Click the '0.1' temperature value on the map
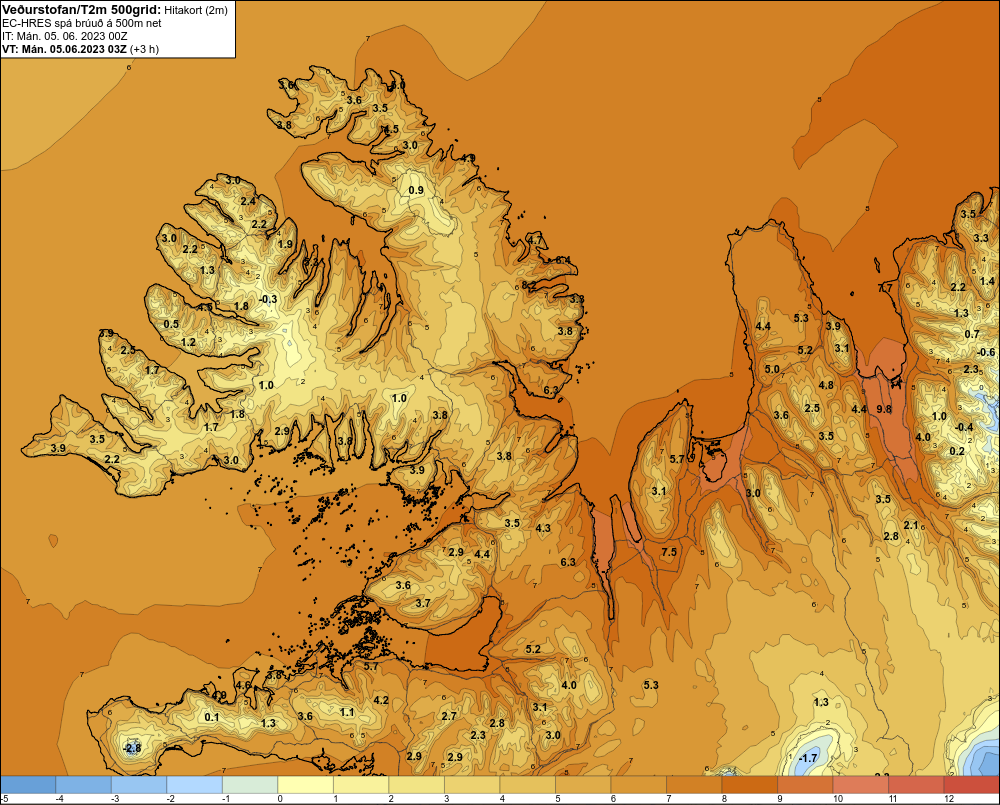The image size is (1000, 805). (x=212, y=717)
